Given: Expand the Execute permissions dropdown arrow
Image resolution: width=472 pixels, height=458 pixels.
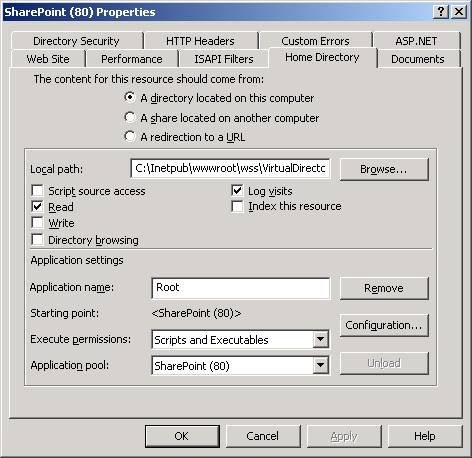Looking at the screenshot, I should coord(320,339).
